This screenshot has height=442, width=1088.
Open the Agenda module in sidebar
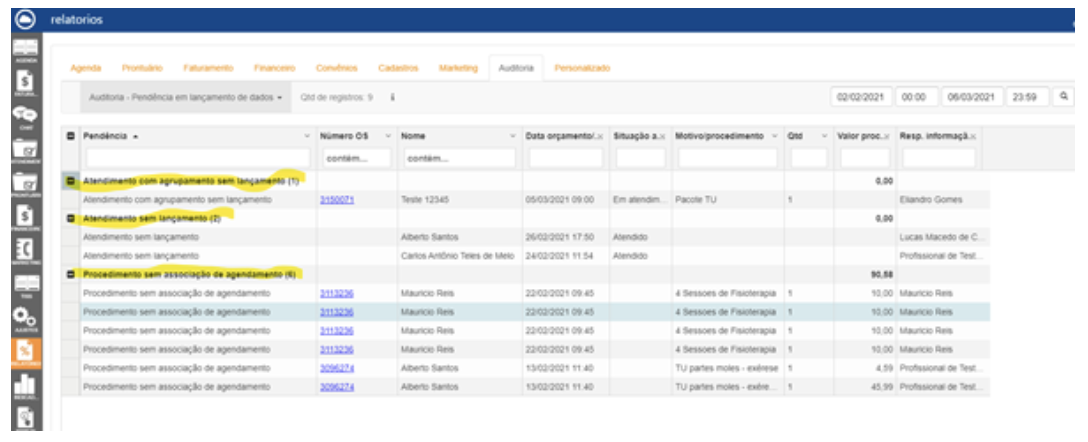(25, 50)
